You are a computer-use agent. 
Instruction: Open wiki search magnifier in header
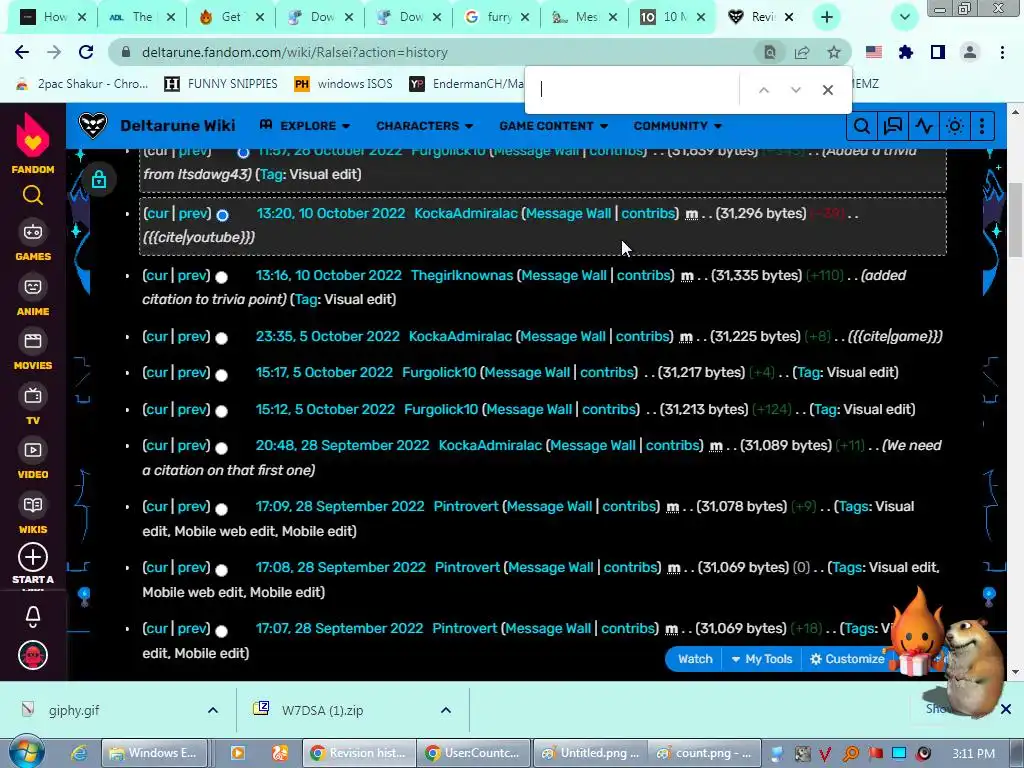[x=861, y=125]
